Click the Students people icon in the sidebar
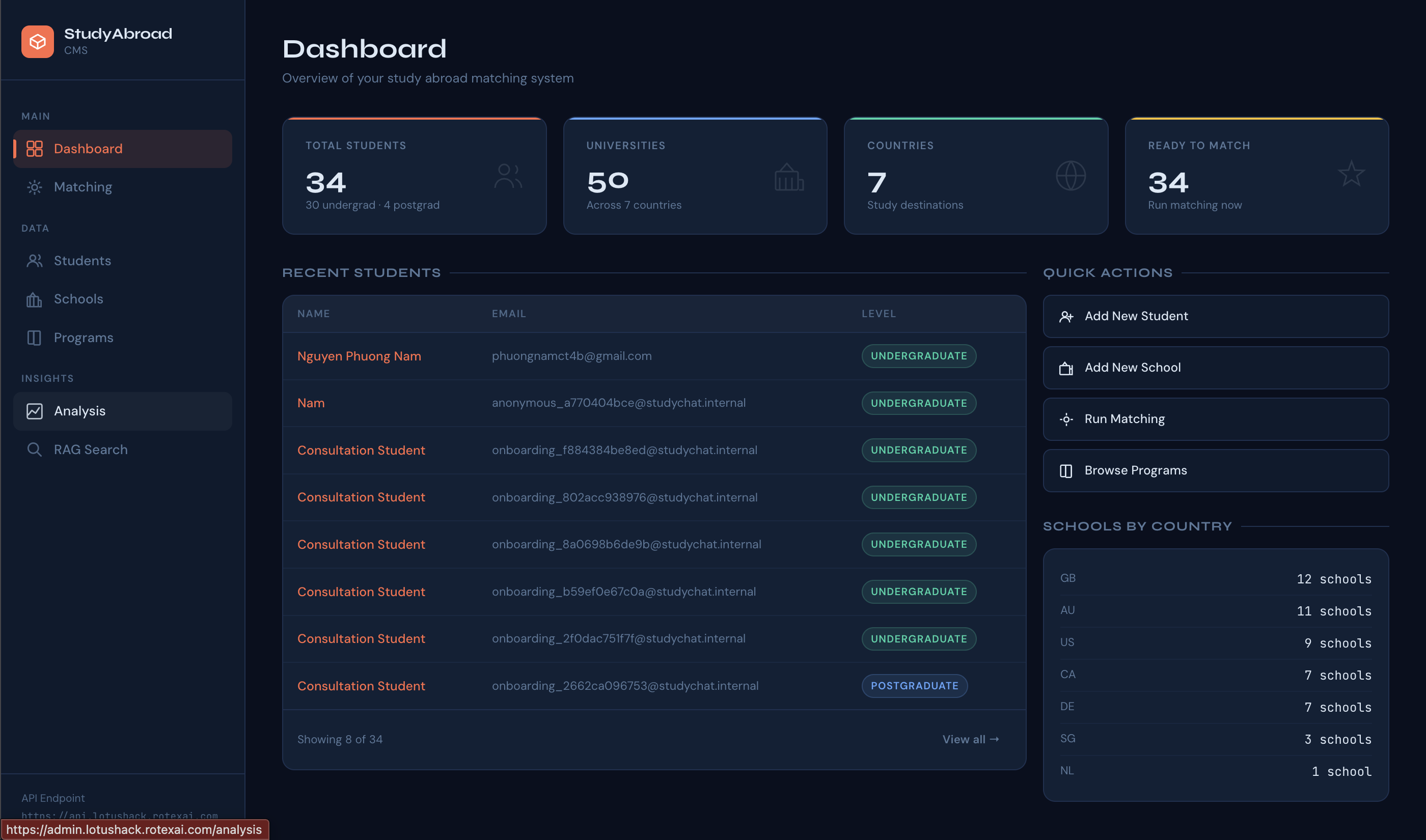 (x=35, y=261)
